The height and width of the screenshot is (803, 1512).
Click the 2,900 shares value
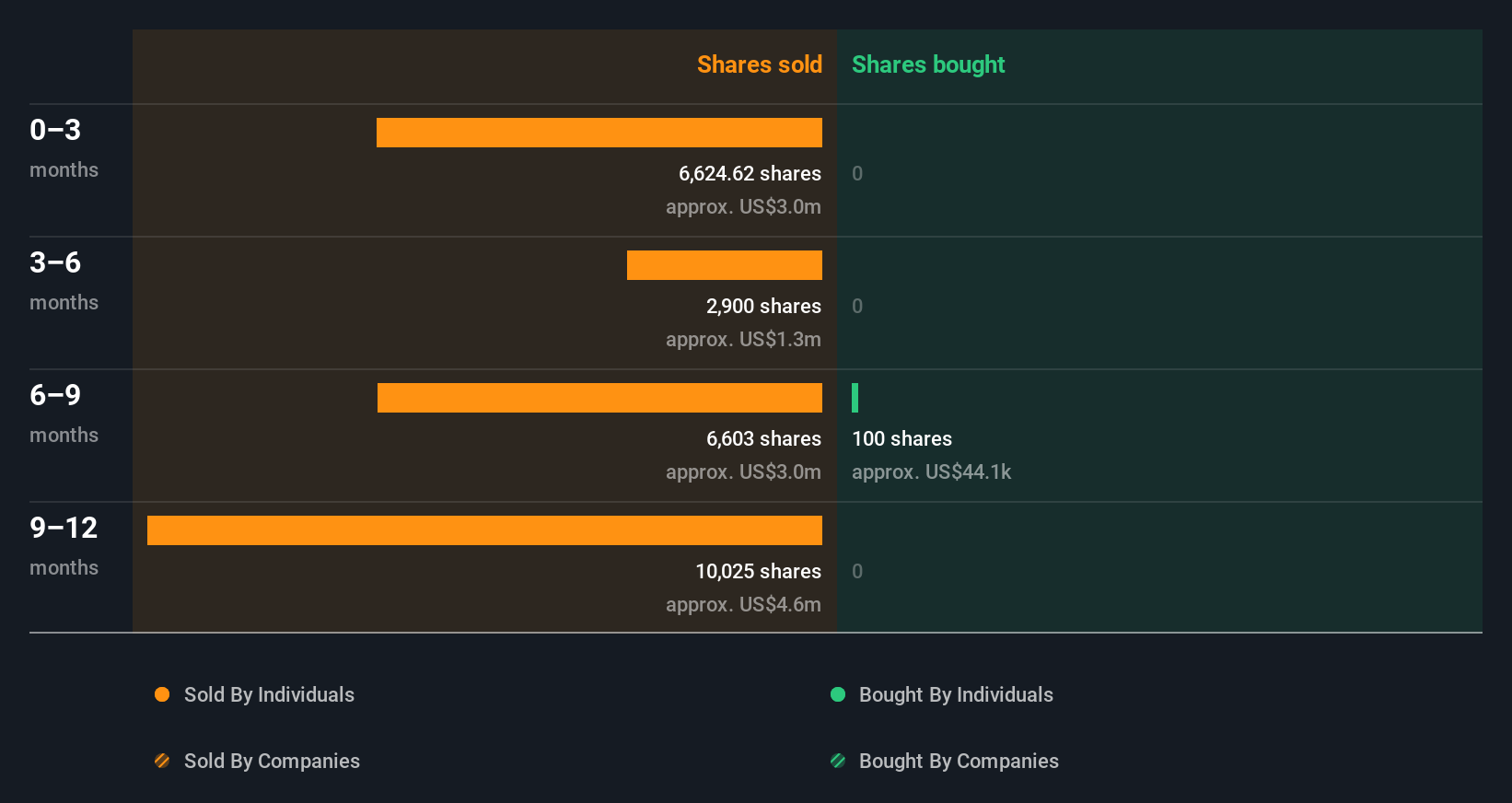(763, 306)
